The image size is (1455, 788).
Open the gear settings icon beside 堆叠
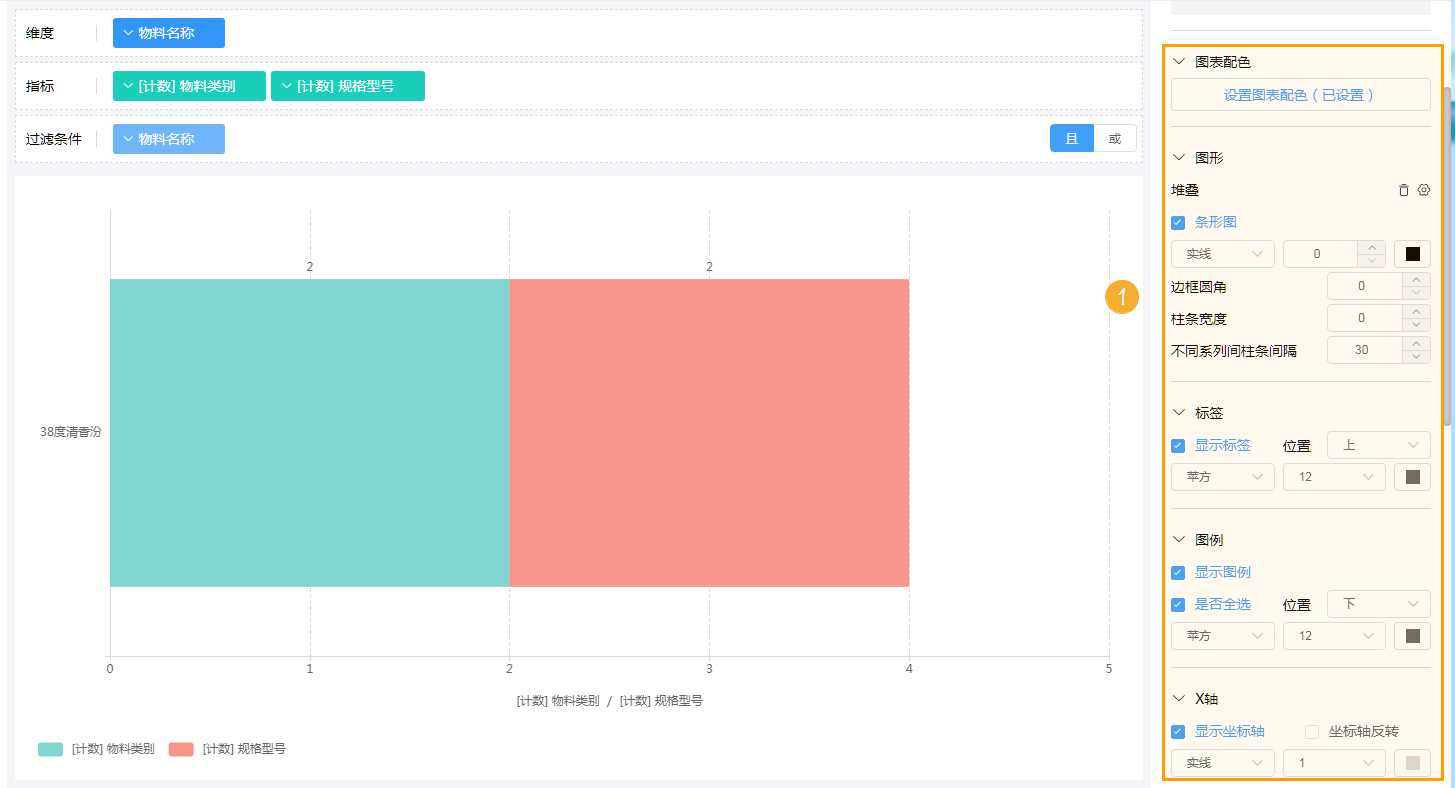1424,190
